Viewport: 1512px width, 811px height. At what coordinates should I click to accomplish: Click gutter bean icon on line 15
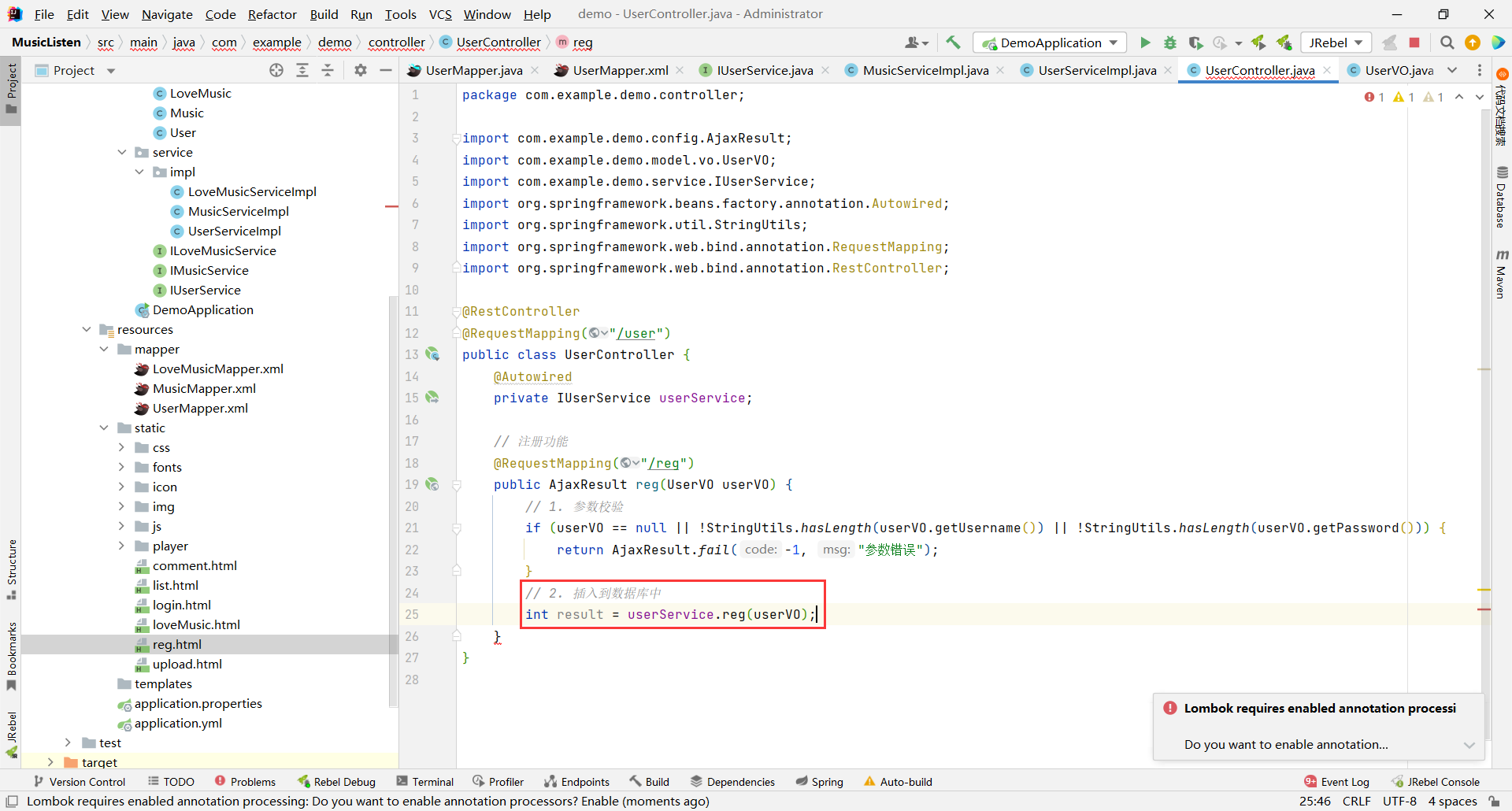click(x=432, y=398)
